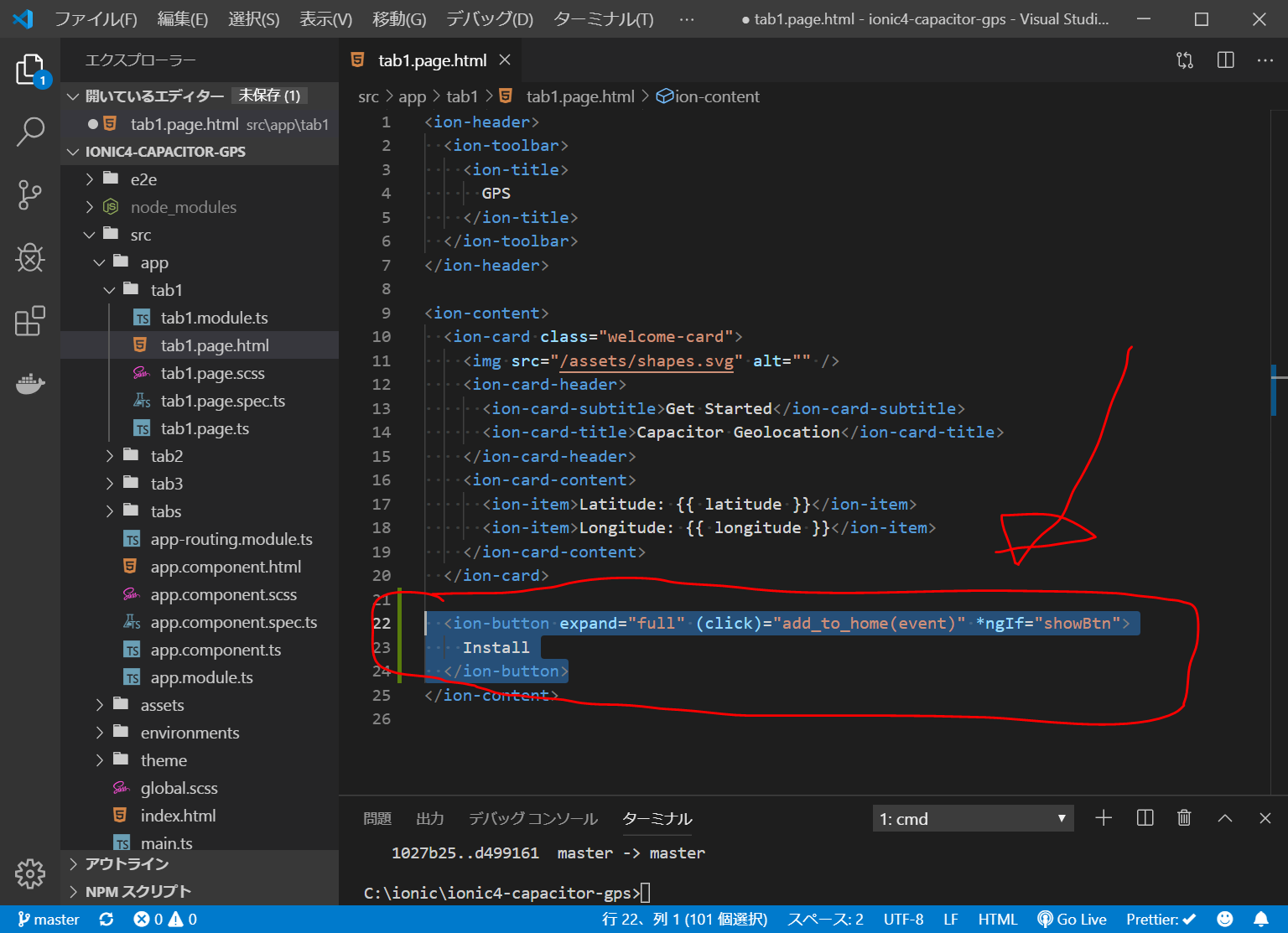Open the Extensions view
This screenshot has width=1288, height=933.
tap(30, 320)
